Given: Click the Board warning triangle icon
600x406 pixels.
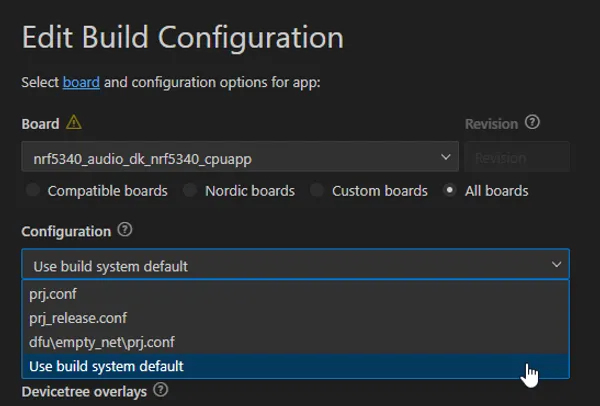Looking at the screenshot, I should (73, 124).
